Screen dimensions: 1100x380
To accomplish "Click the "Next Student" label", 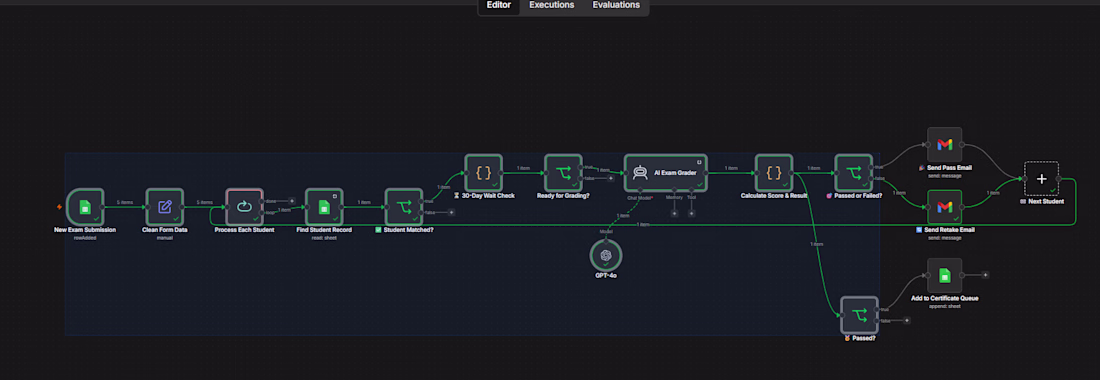I will [1046, 201].
